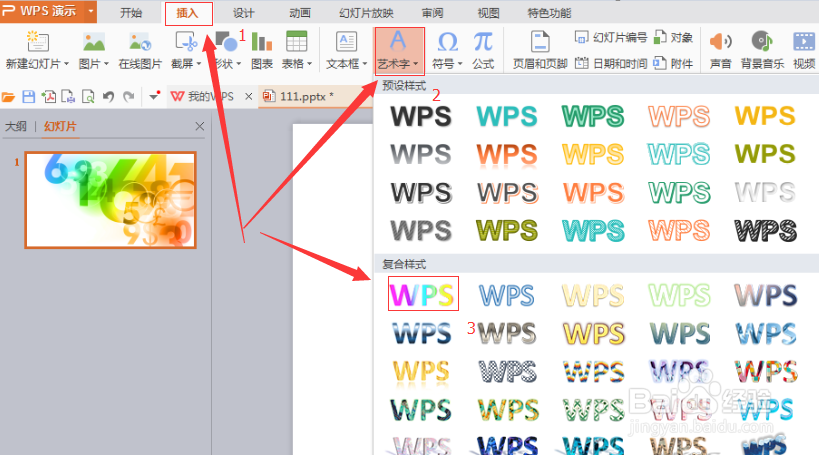Open the 特色功能 tab
819x455 pixels.
tap(549, 13)
